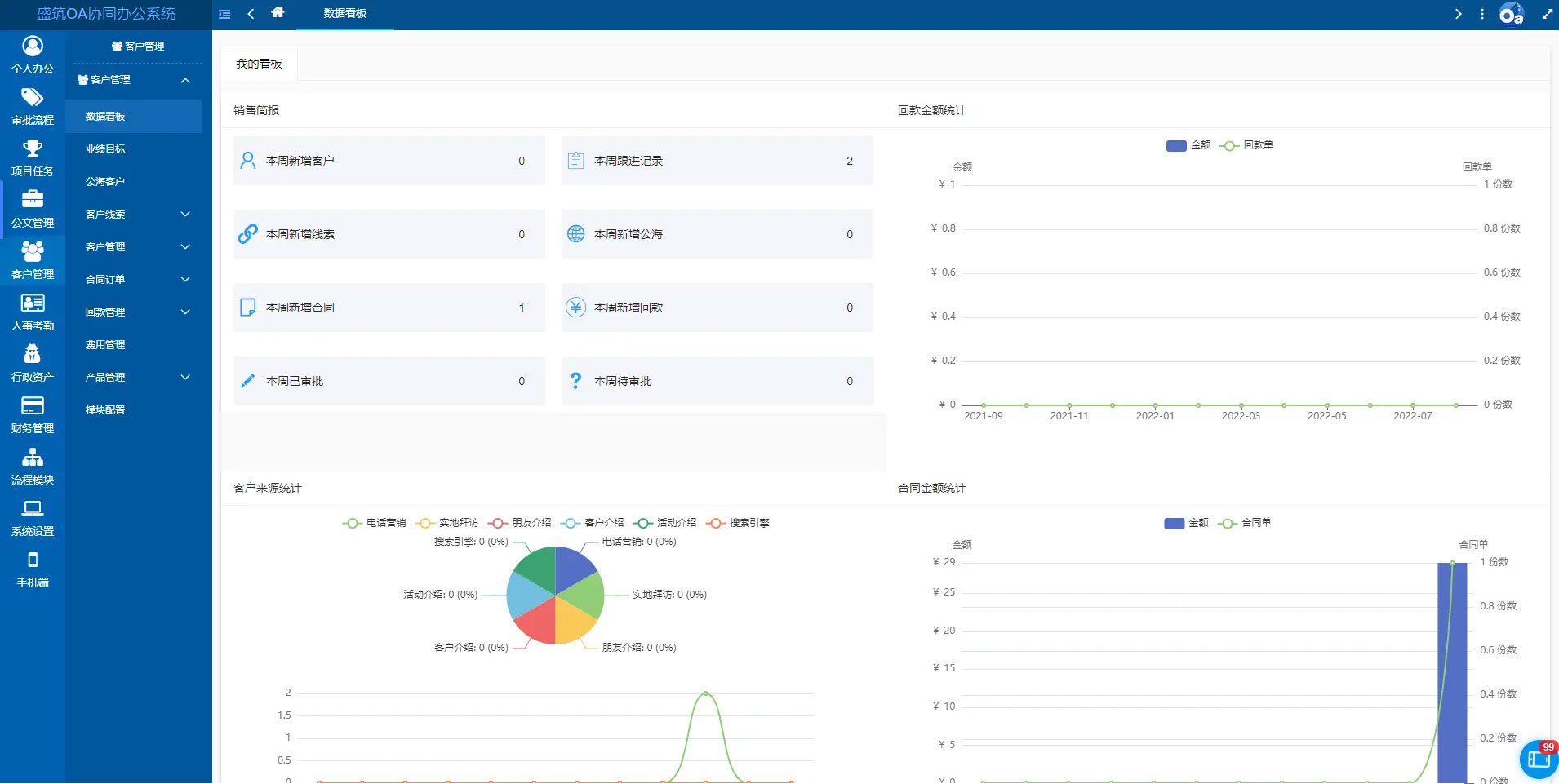The width and height of the screenshot is (1559, 784).
Task: Click the 金额 blue swatch in 合同金额统计
Action: 1174,523
